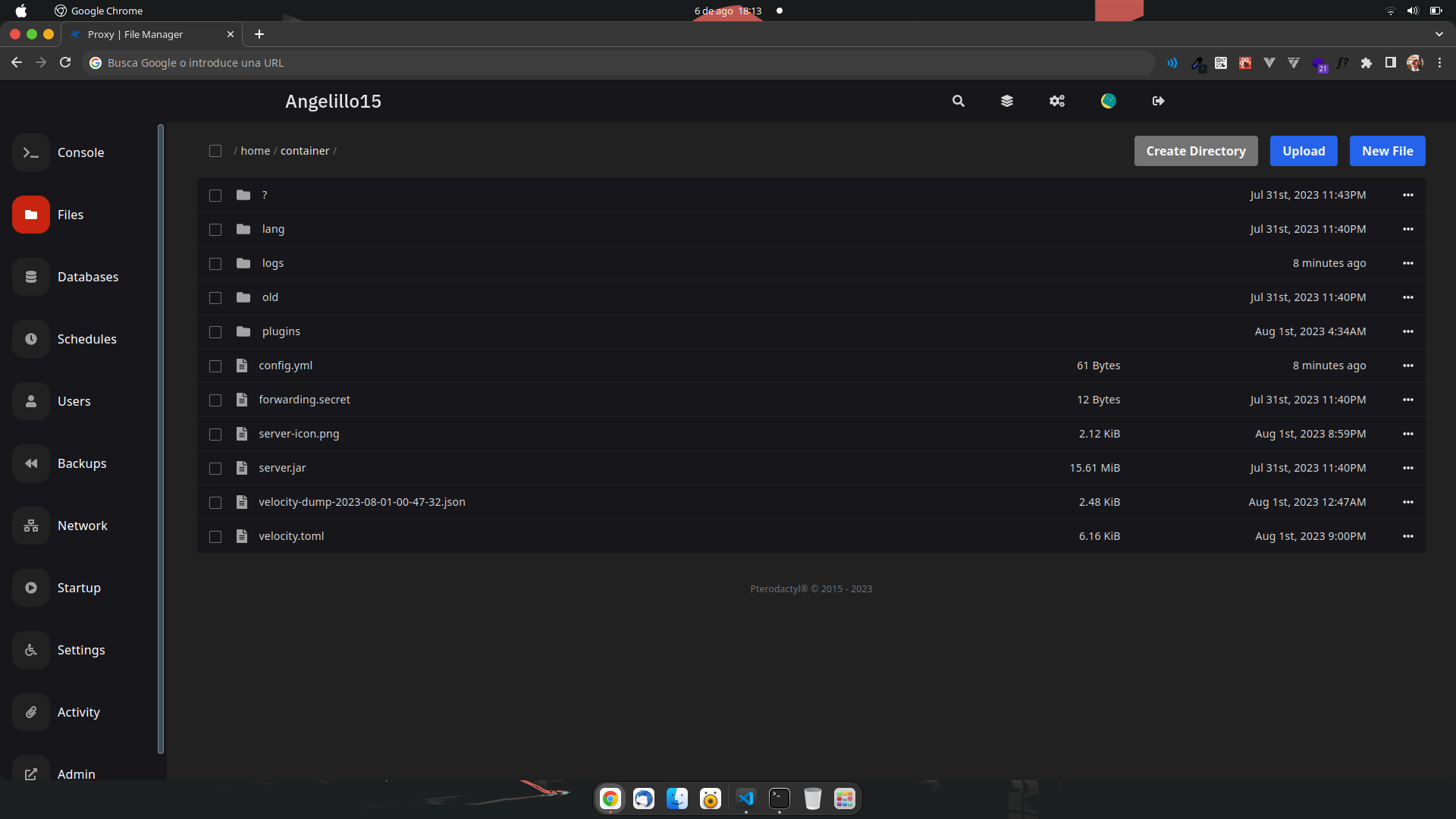This screenshot has width=1456, height=819.
Task: Toggle the select-all checkbox beside breadcrumb
Action: pyautogui.click(x=215, y=151)
